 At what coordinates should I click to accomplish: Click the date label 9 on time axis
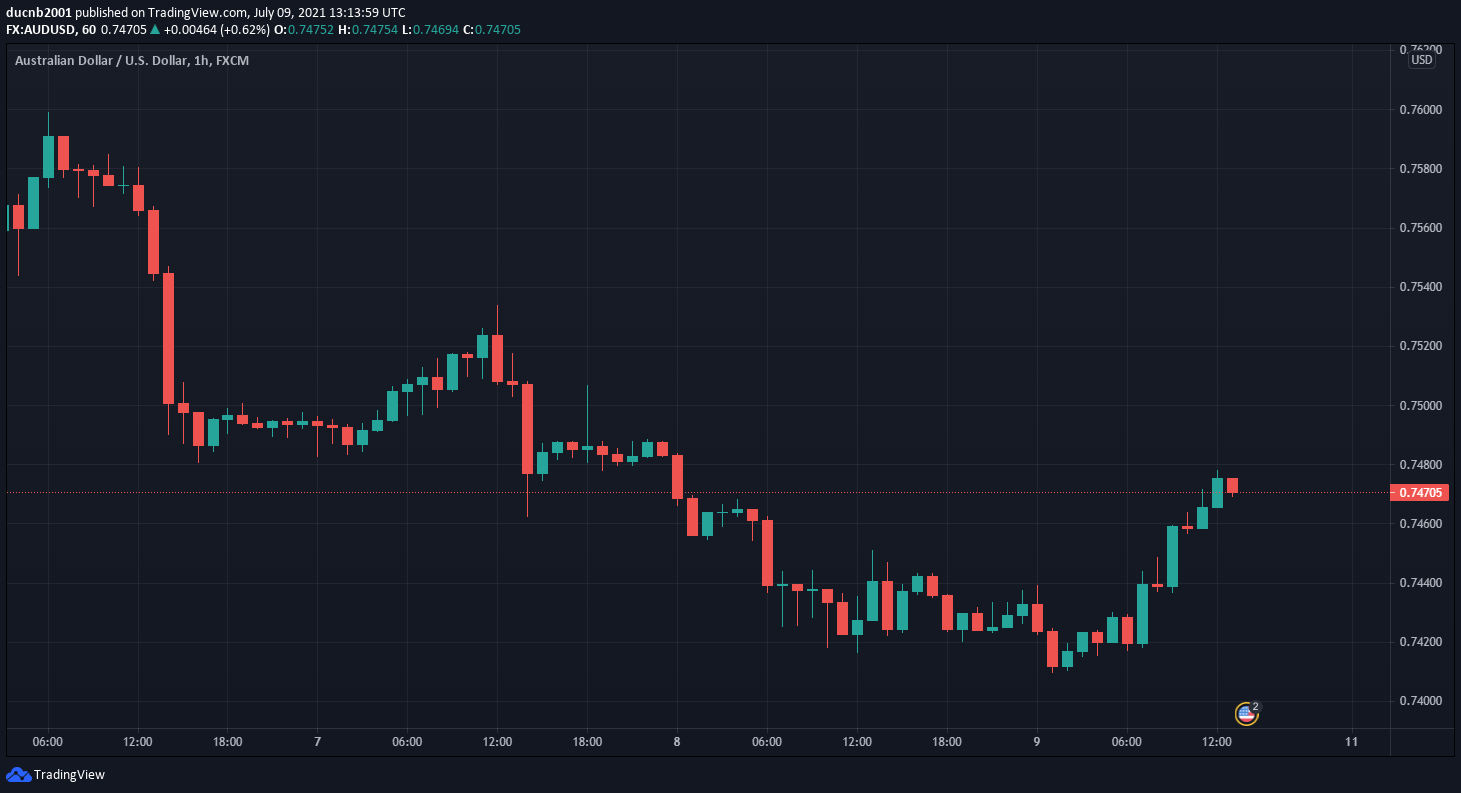point(1037,742)
